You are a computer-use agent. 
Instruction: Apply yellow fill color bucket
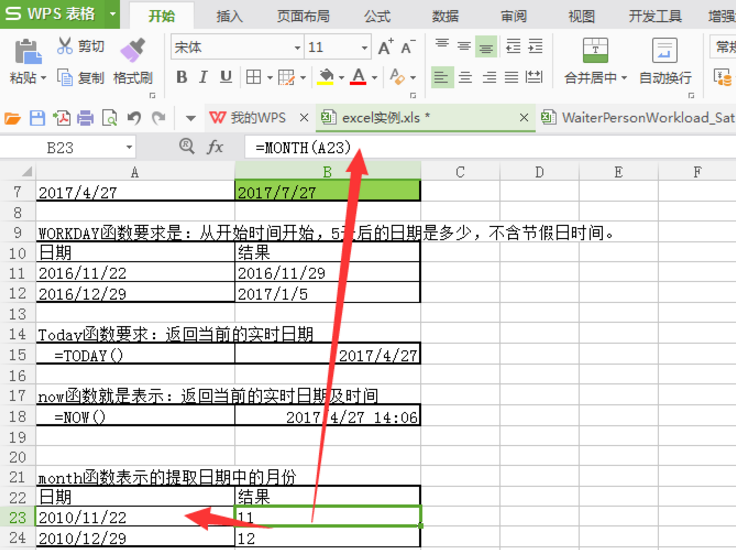(x=325, y=76)
